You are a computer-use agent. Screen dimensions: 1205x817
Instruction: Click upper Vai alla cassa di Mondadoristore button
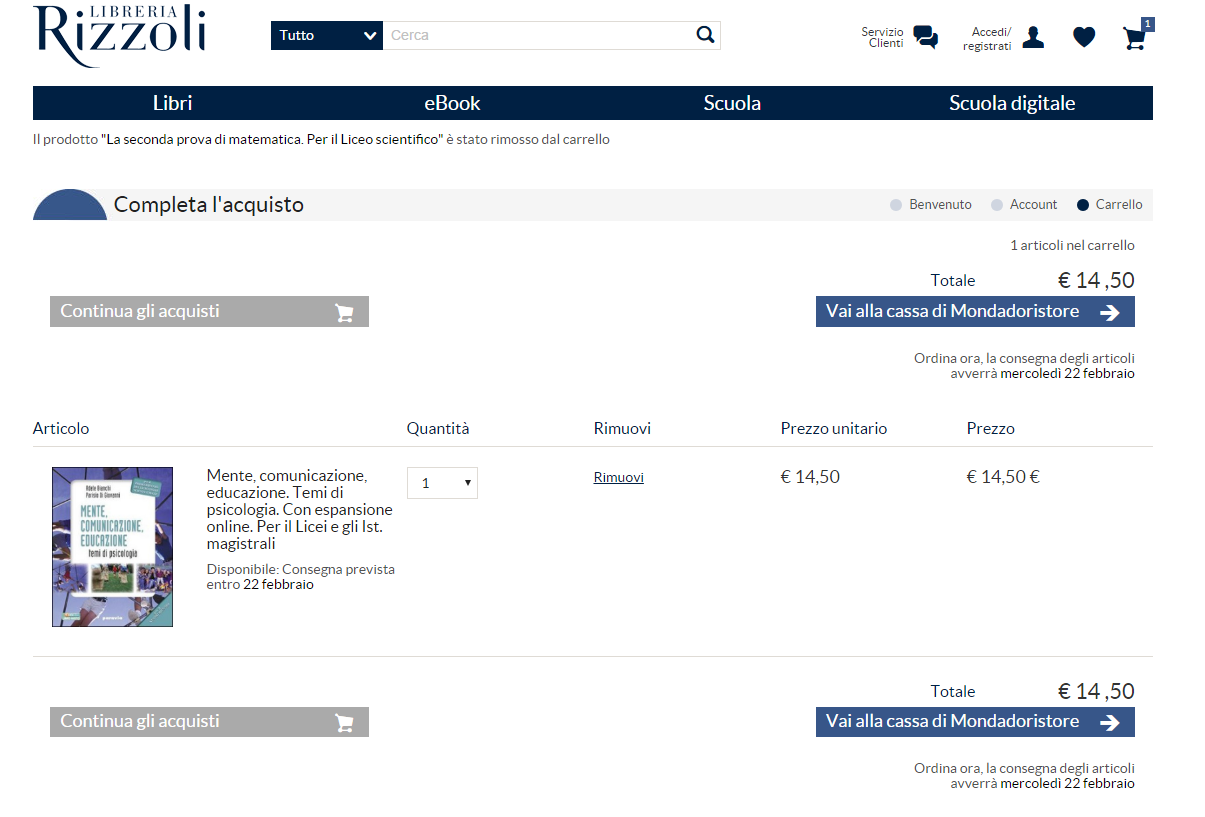(x=975, y=311)
